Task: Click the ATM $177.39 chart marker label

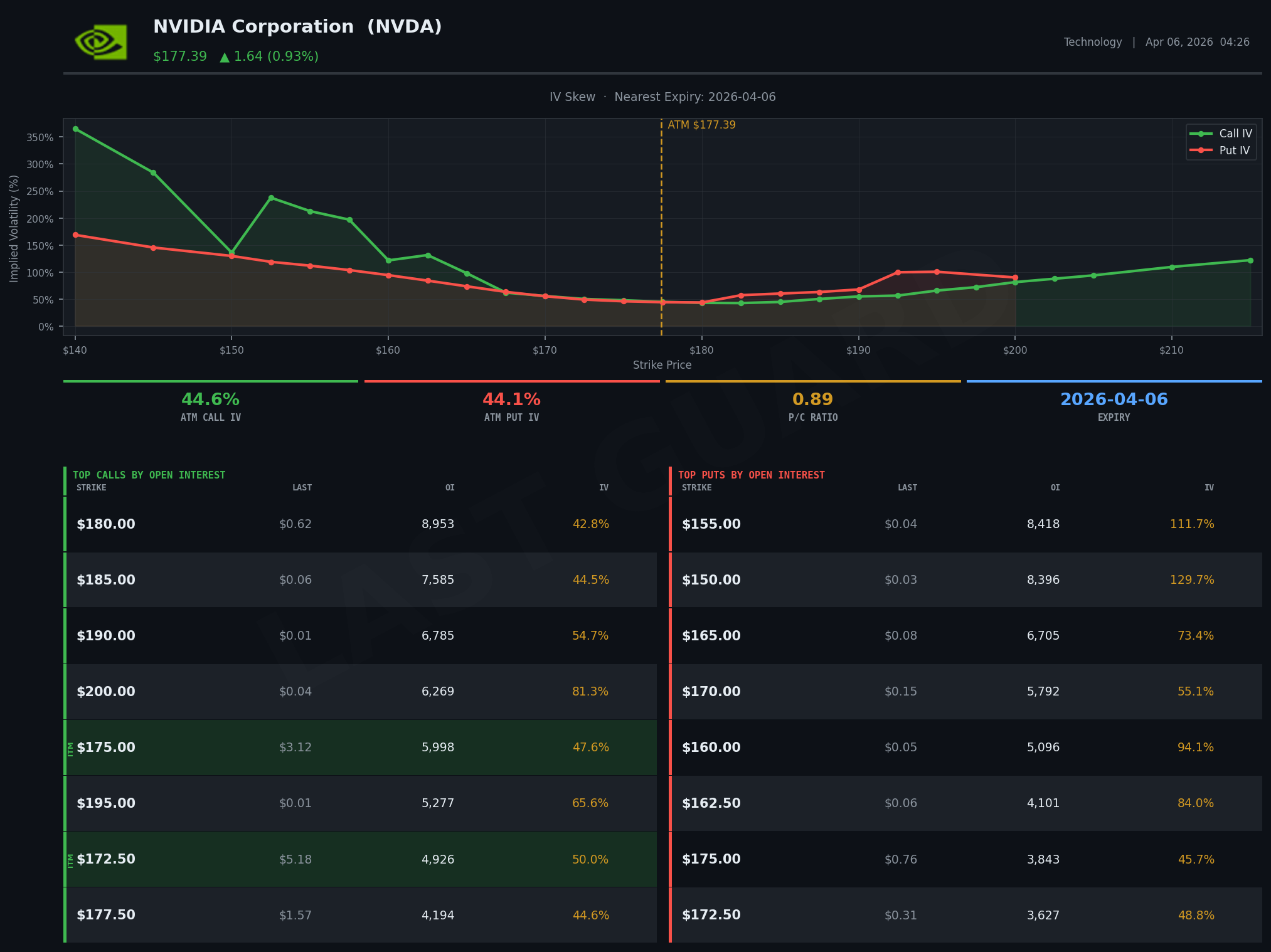Action: coord(701,125)
